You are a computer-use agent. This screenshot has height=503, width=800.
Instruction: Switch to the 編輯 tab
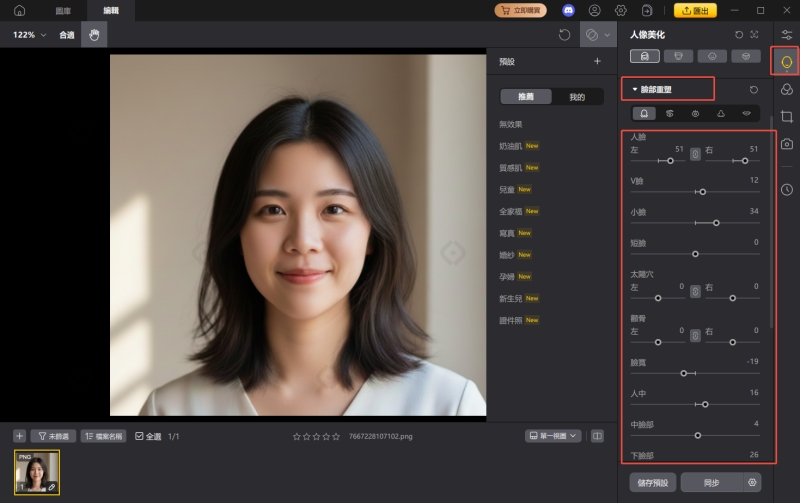111,11
